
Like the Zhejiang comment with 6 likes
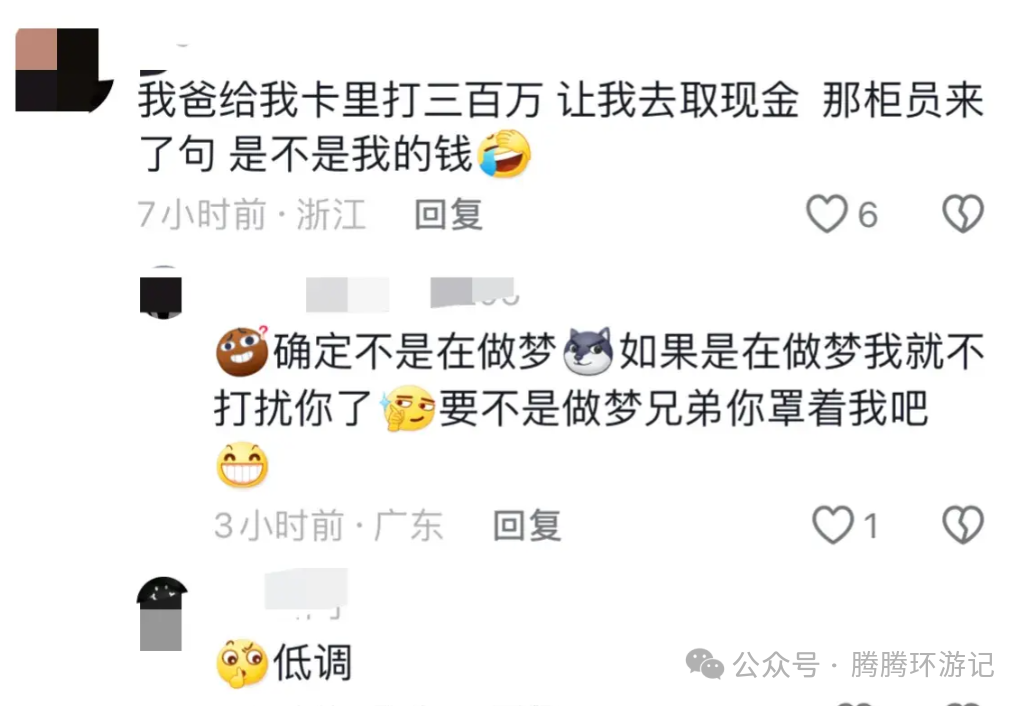click(827, 214)
